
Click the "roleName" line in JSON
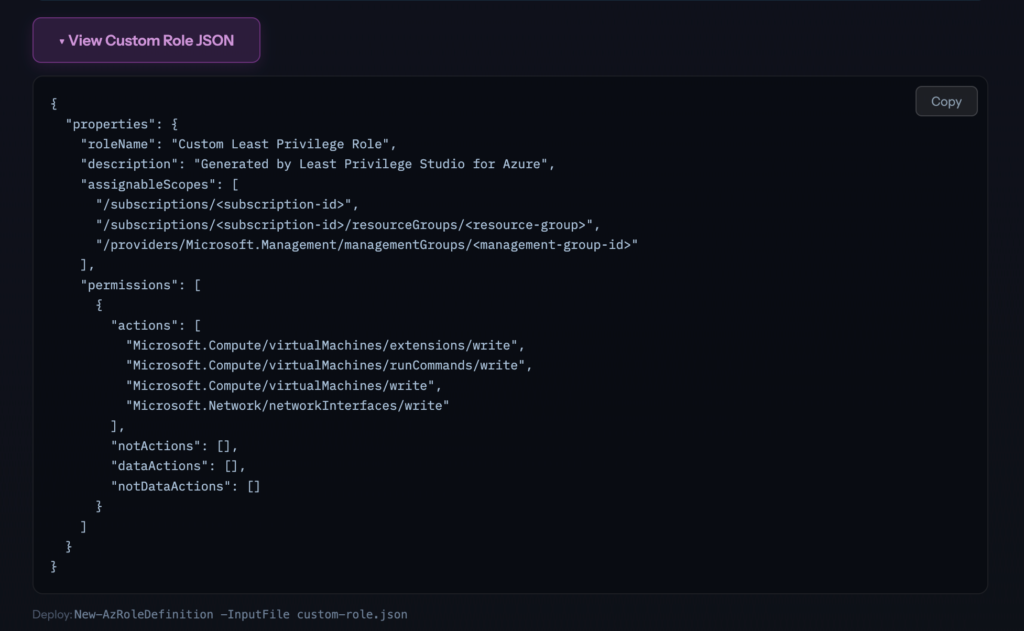click(239, 143)
